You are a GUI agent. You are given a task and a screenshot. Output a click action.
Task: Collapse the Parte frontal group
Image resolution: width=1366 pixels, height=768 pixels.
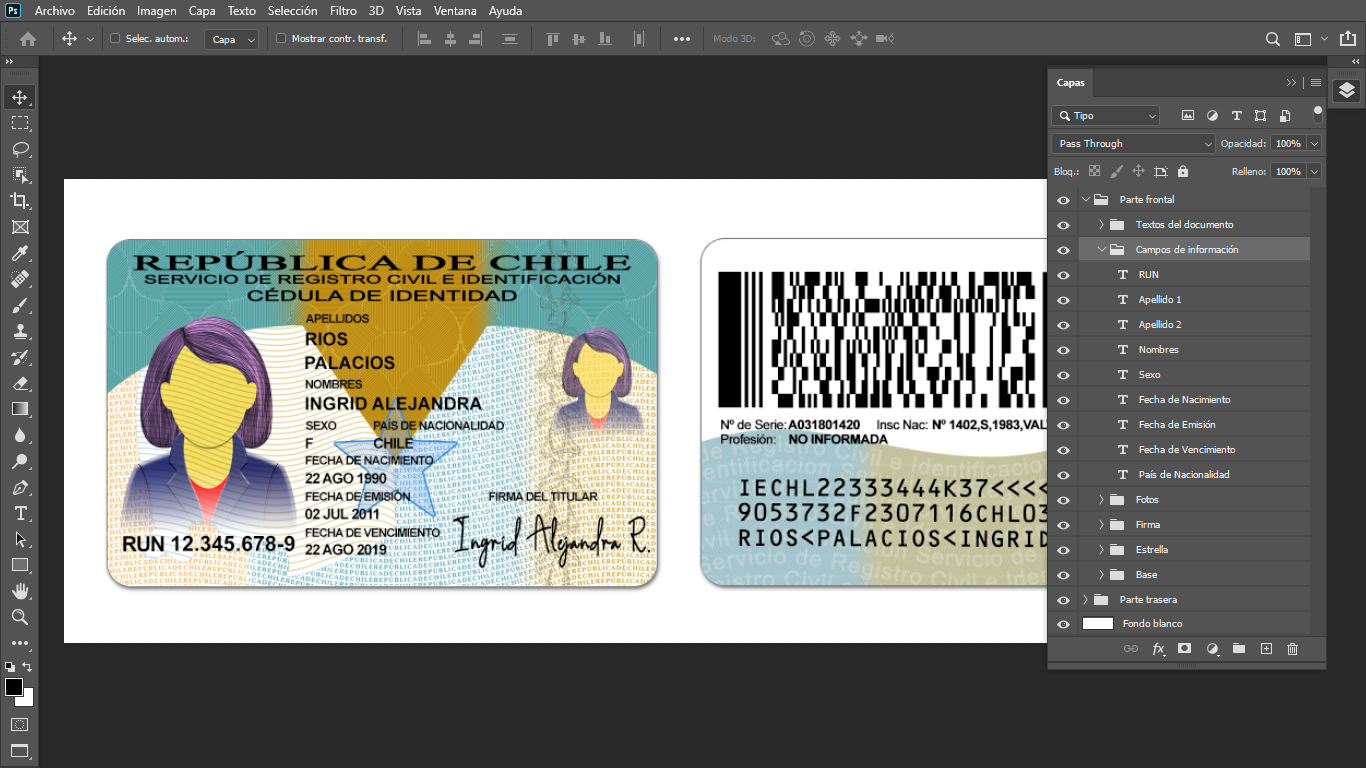point(1086,200)
